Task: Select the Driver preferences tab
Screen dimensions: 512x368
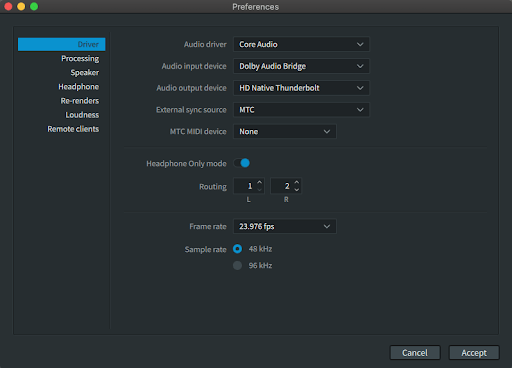Action: coord(62,44)
